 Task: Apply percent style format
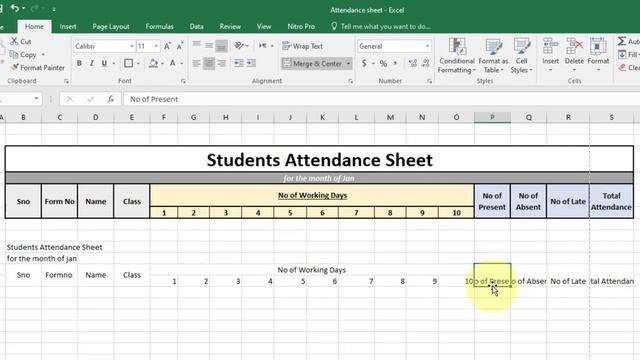pos(383,63)
